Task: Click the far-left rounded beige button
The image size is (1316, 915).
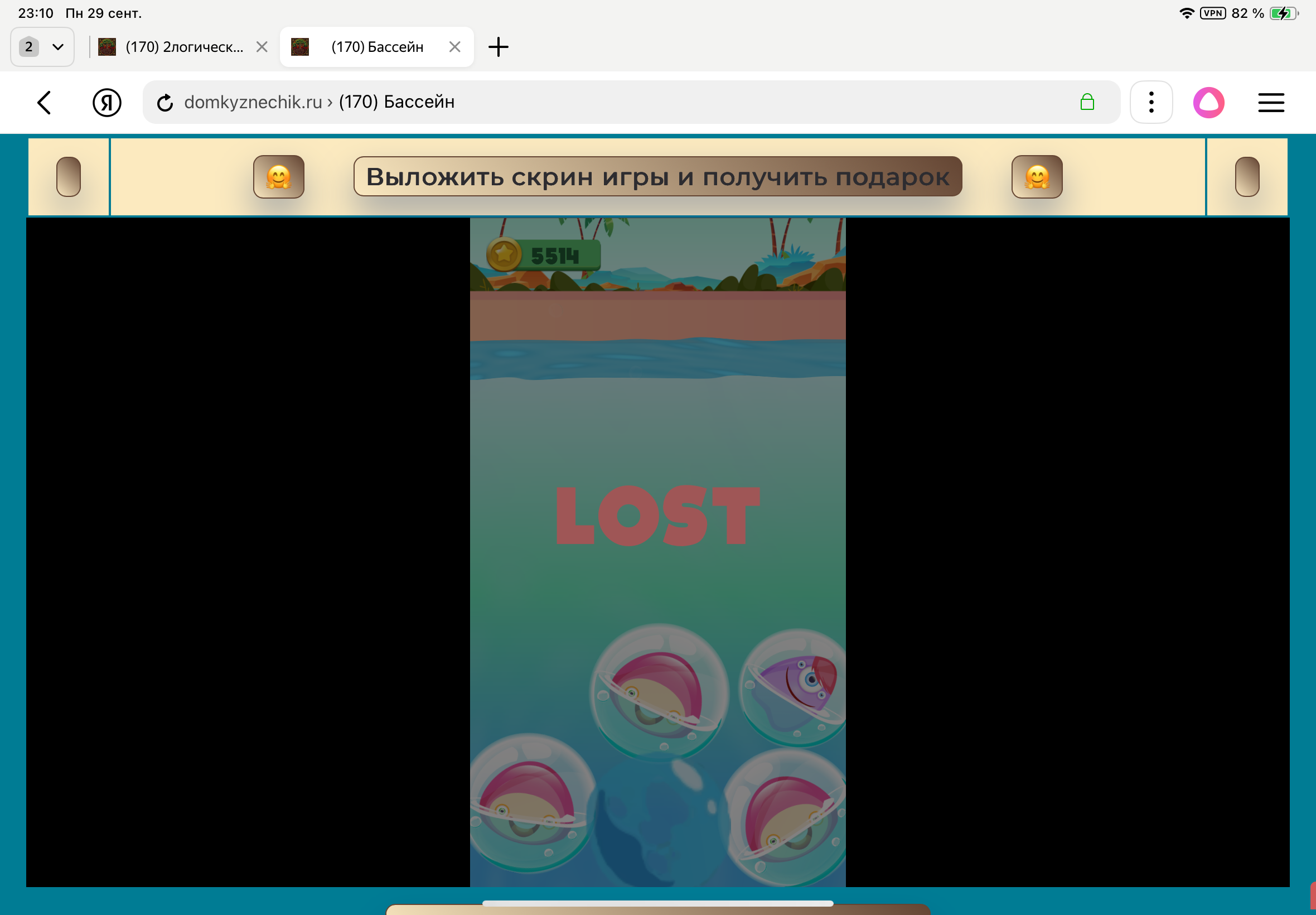Action: point(68,176)
